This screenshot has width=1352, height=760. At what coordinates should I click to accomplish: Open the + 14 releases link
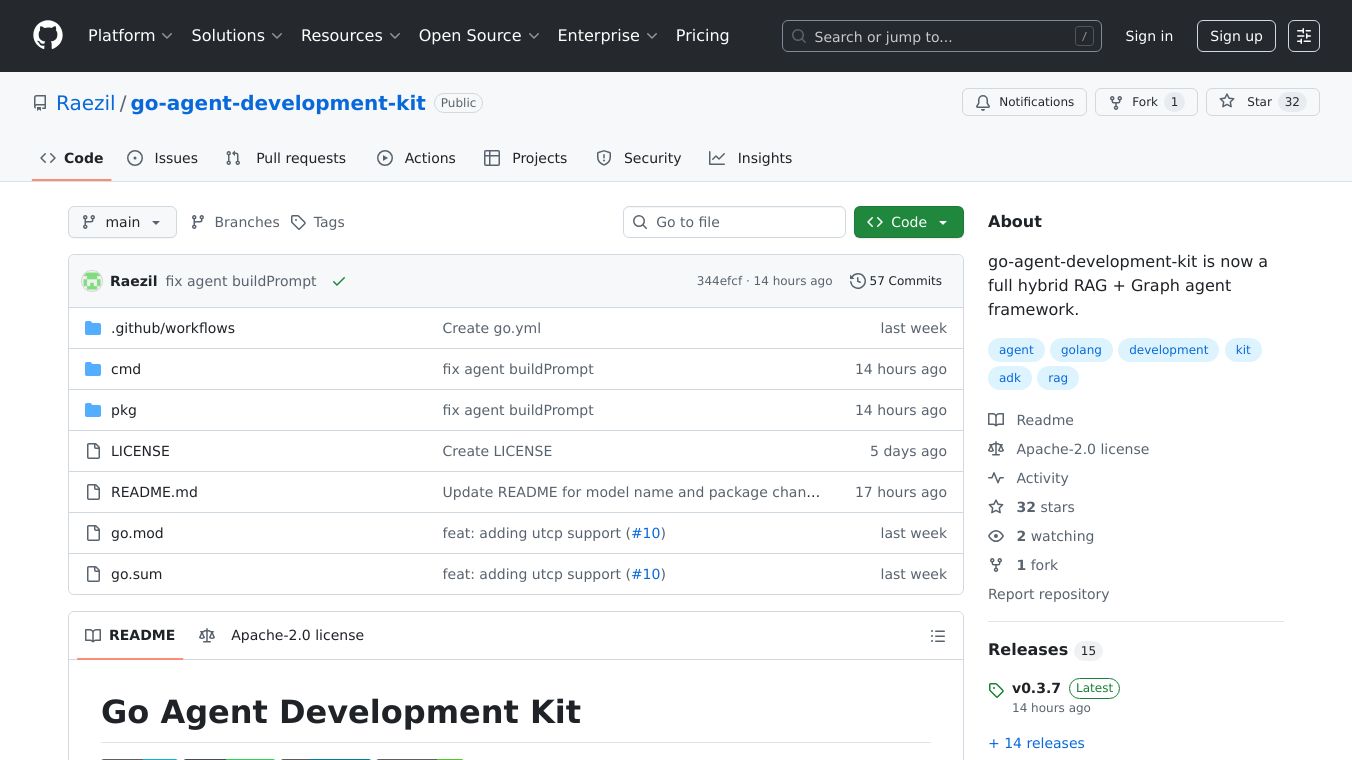1036,743
